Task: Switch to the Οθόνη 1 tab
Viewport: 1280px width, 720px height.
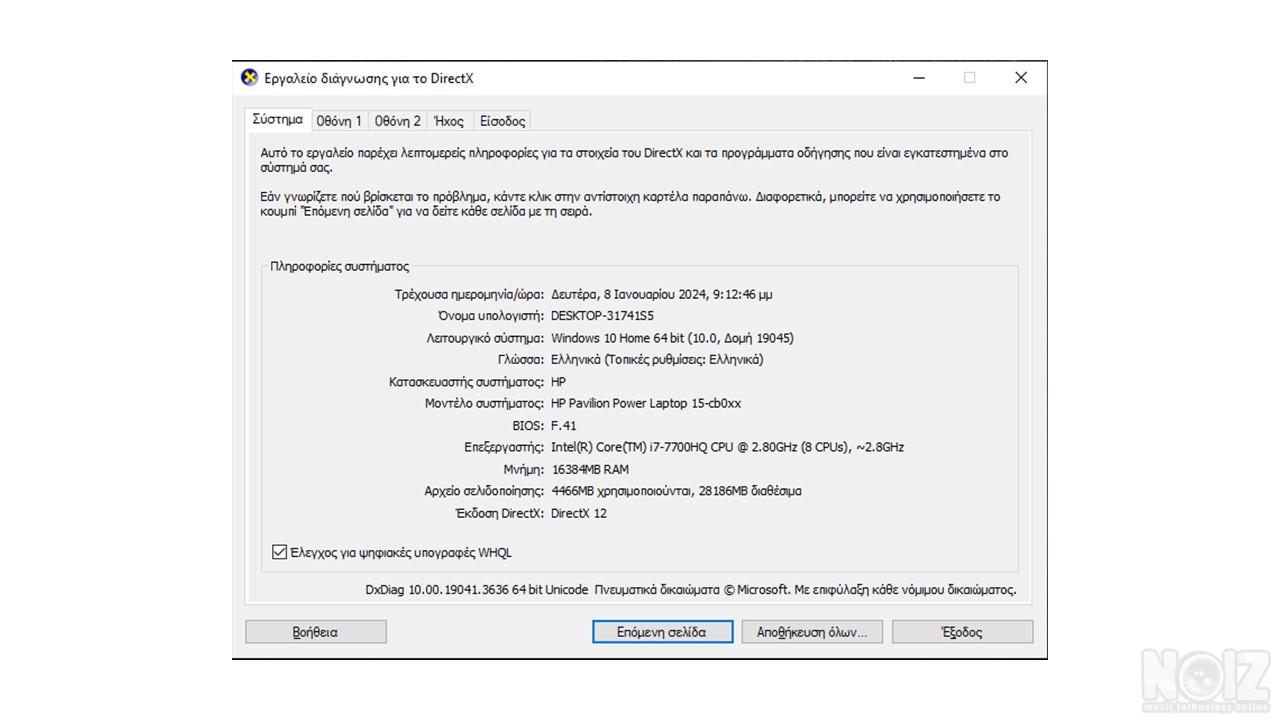Action: click(339, 121)
